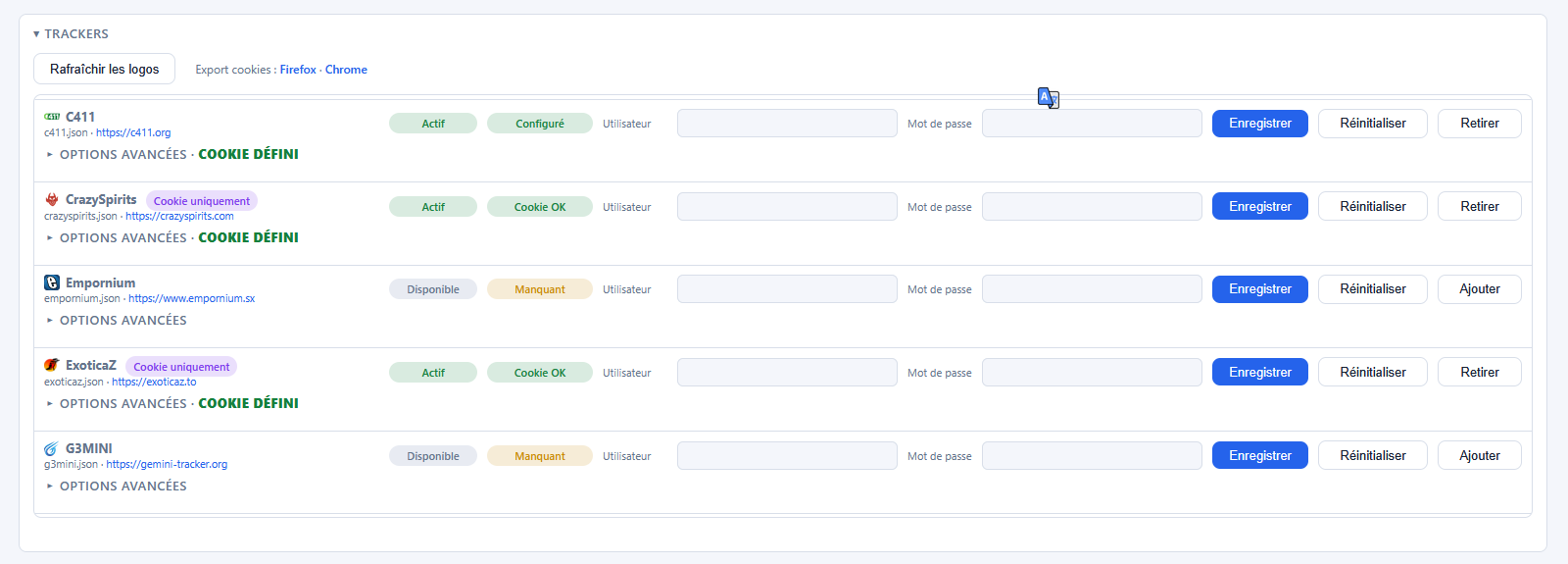Image resolution: width=1568 pixels, height=564 pixels.
Task: Click ExoticaZ Cookie uniquement tag
Action: [x=181, y=367]
